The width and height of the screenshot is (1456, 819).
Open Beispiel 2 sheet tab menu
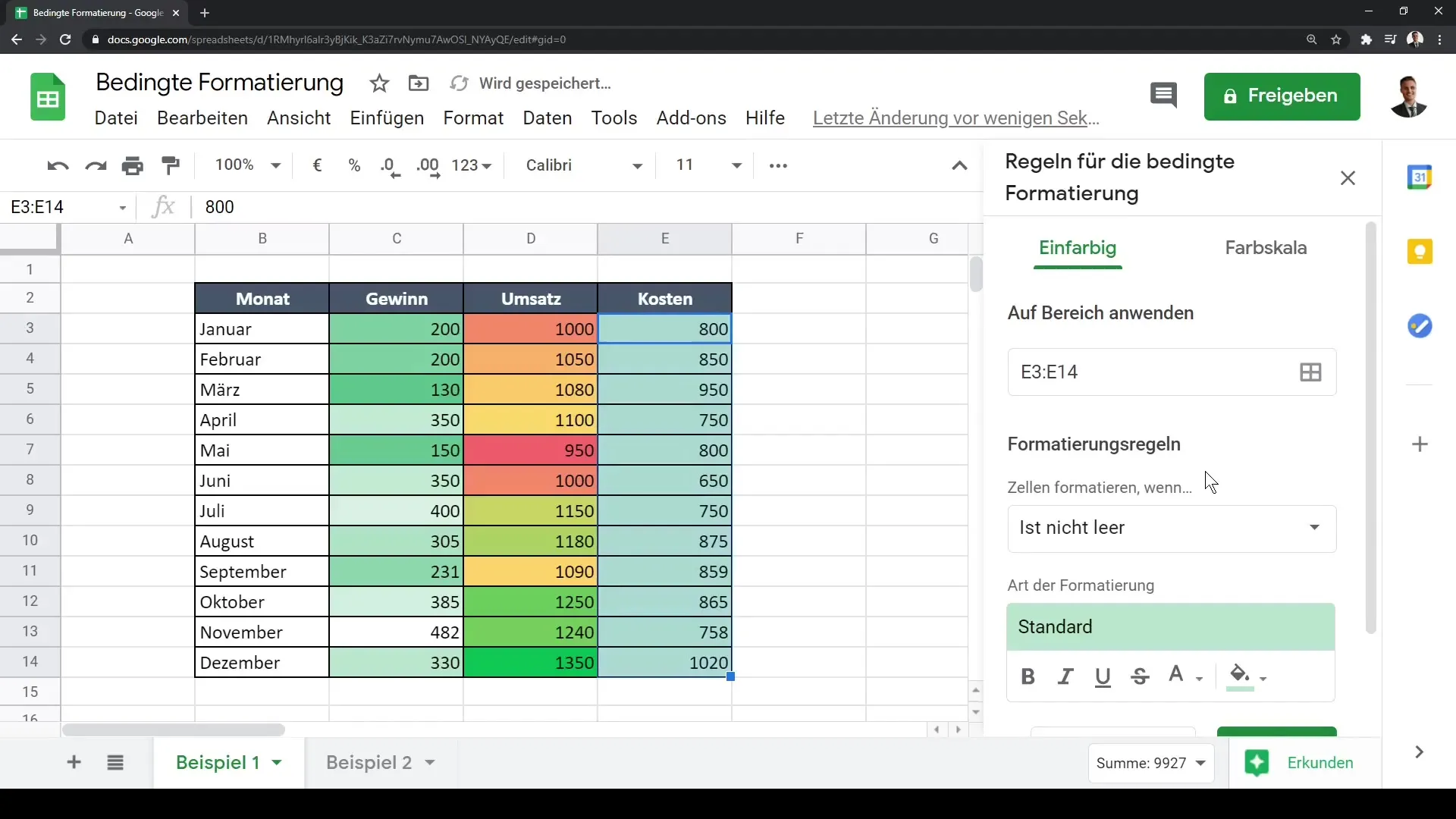[430, 763]
